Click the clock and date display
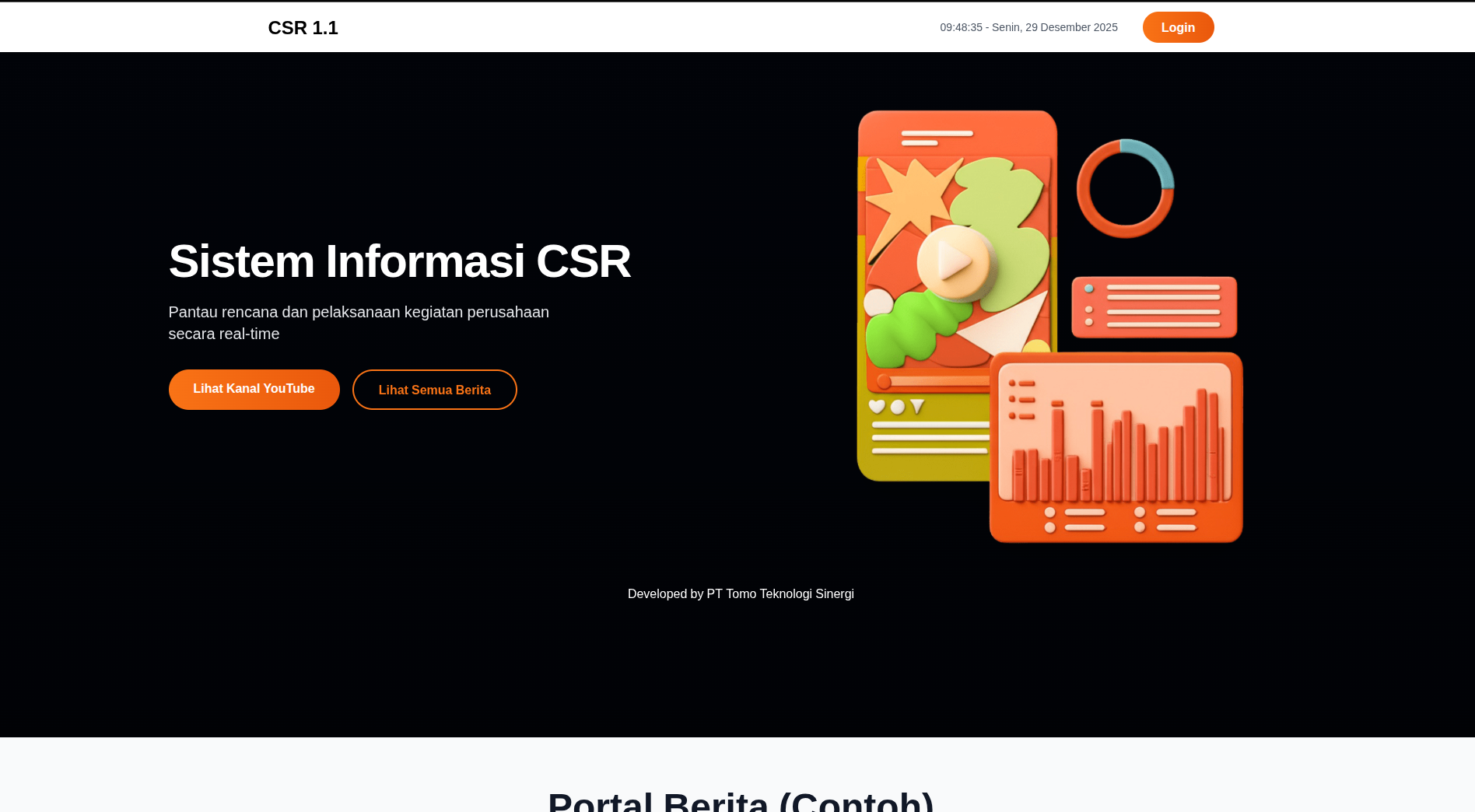The image size is (1475, 812). [1028, 27]
